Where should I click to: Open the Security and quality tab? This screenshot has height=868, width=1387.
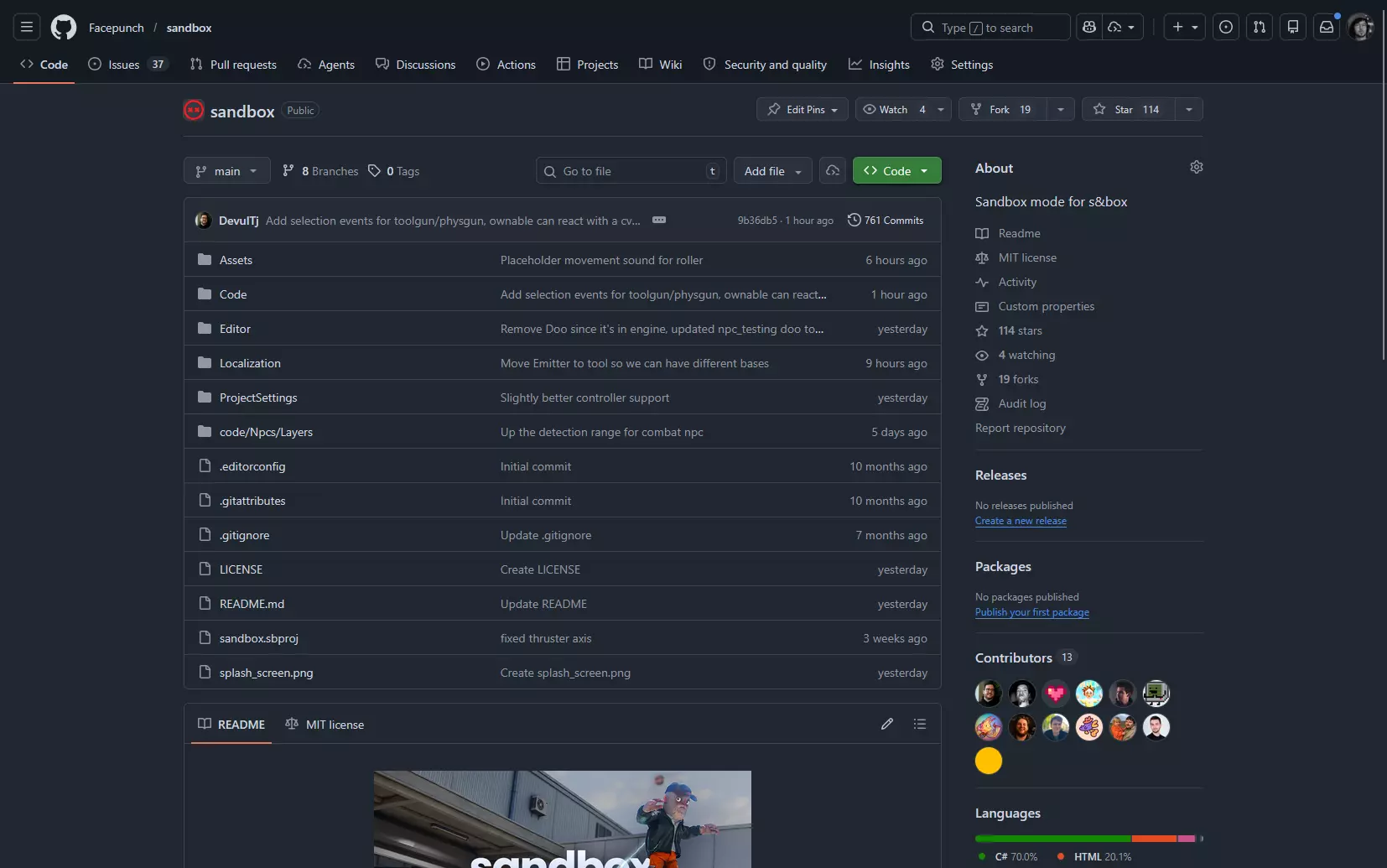coord(765,65)
